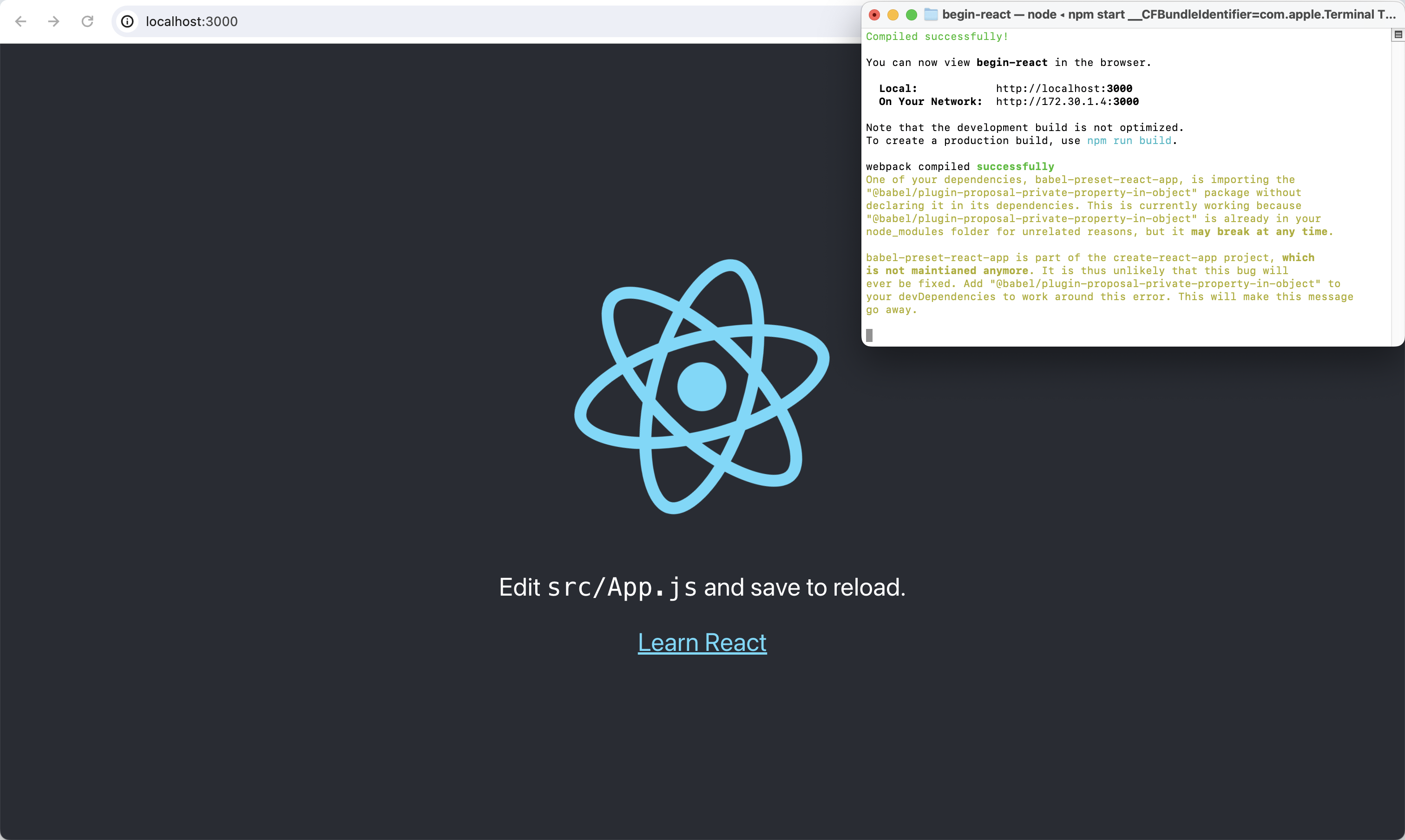Reload the localhost:3000 page
The height and width of the screenshot is (840, 1405).
tap(87, 21)
